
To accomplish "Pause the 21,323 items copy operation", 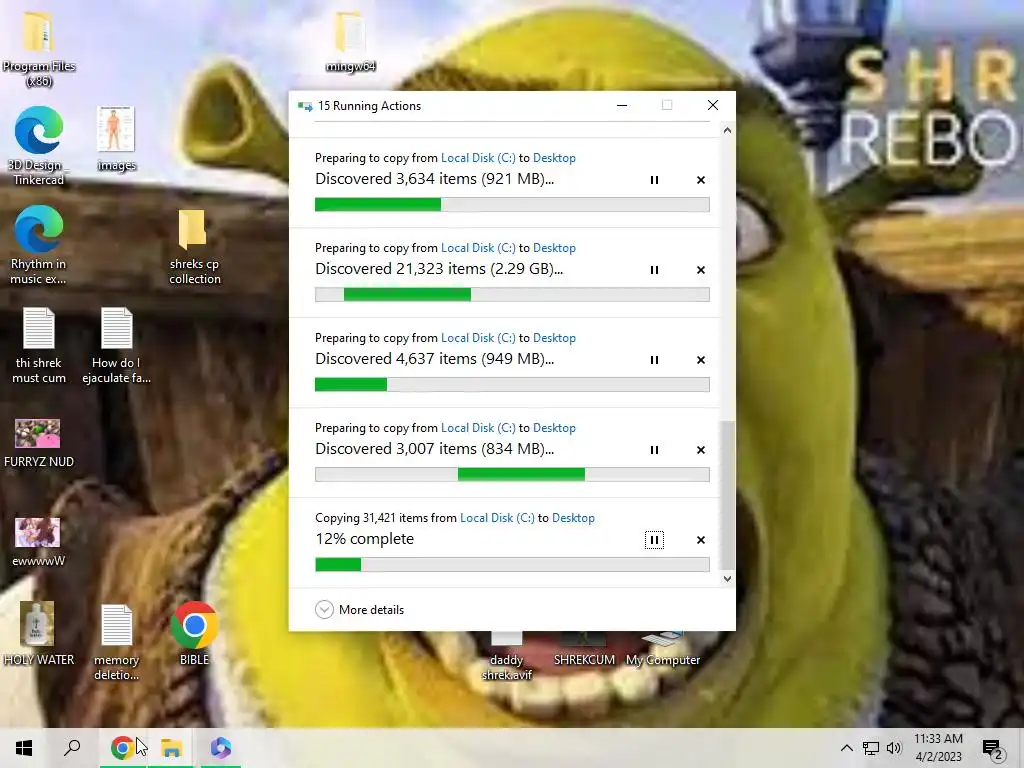I will (x=654, y=270).
